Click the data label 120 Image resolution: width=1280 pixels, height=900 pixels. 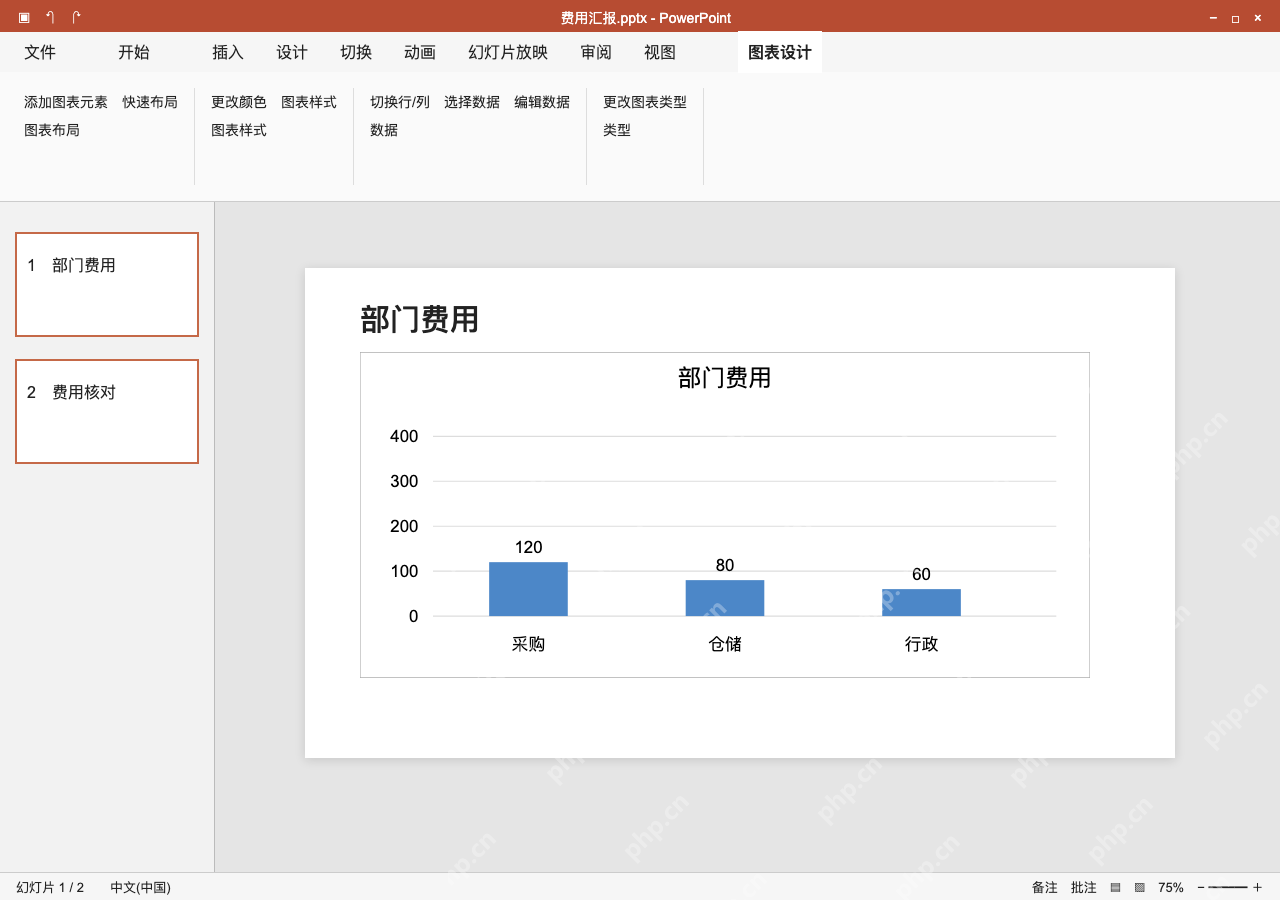[x=529, y=547]
